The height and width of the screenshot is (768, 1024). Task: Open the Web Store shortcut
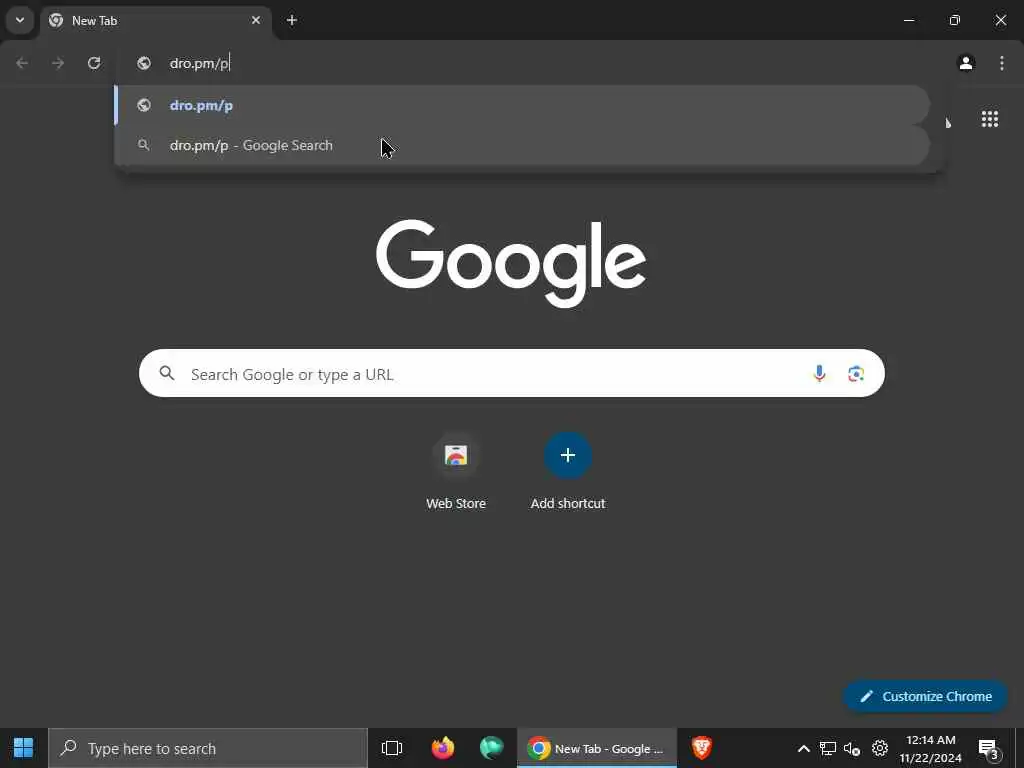tap(456, 470)
